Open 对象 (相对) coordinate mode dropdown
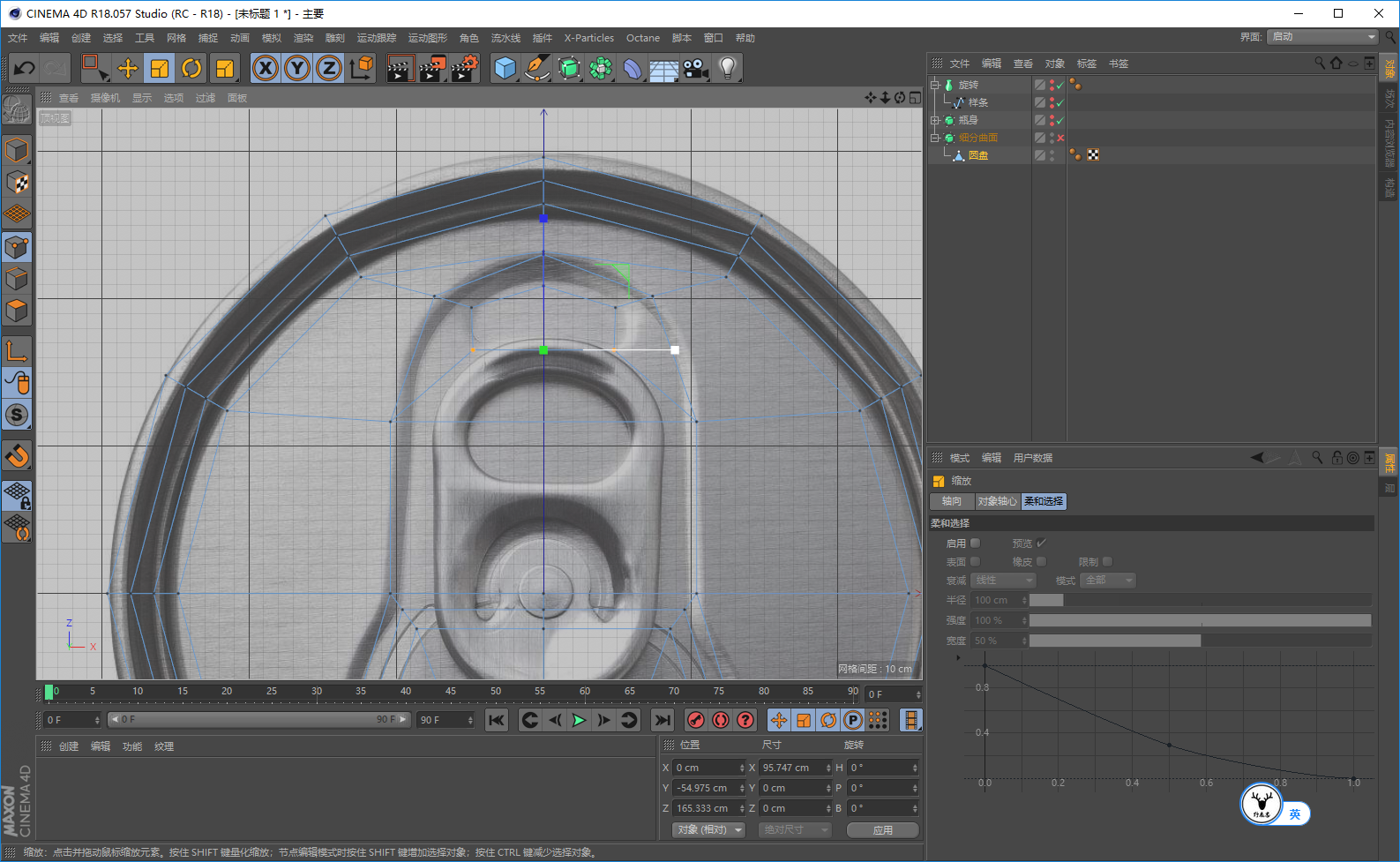 click(x=708, y=830)
